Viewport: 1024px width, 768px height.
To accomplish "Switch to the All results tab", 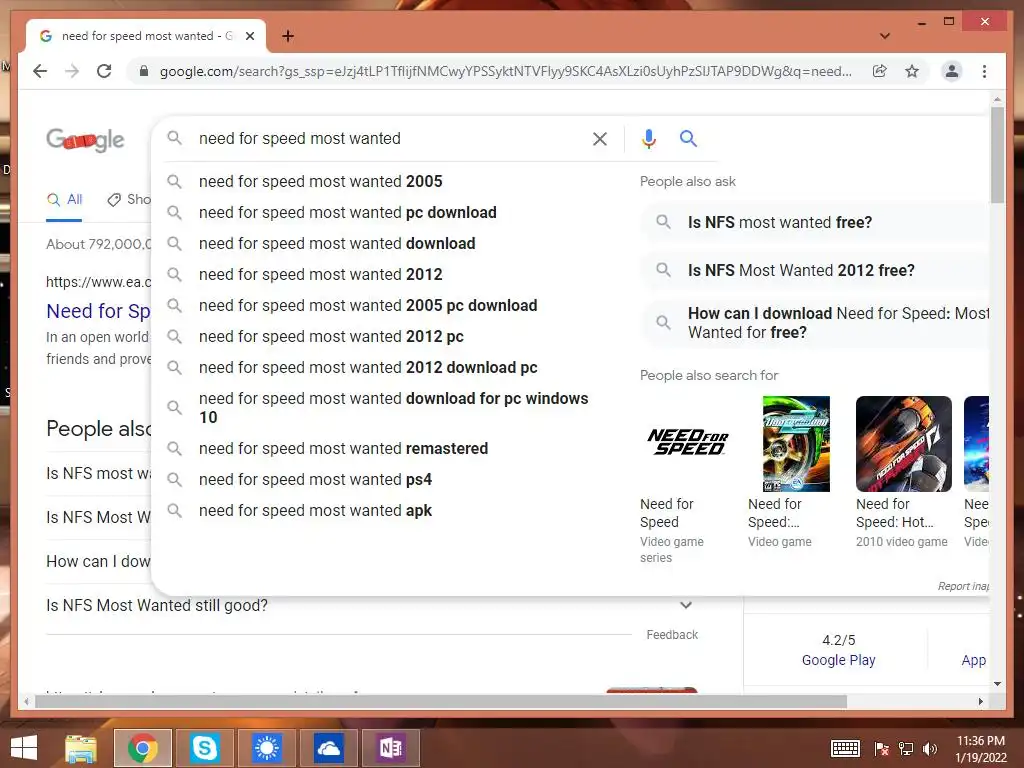I will coord(64,200).
